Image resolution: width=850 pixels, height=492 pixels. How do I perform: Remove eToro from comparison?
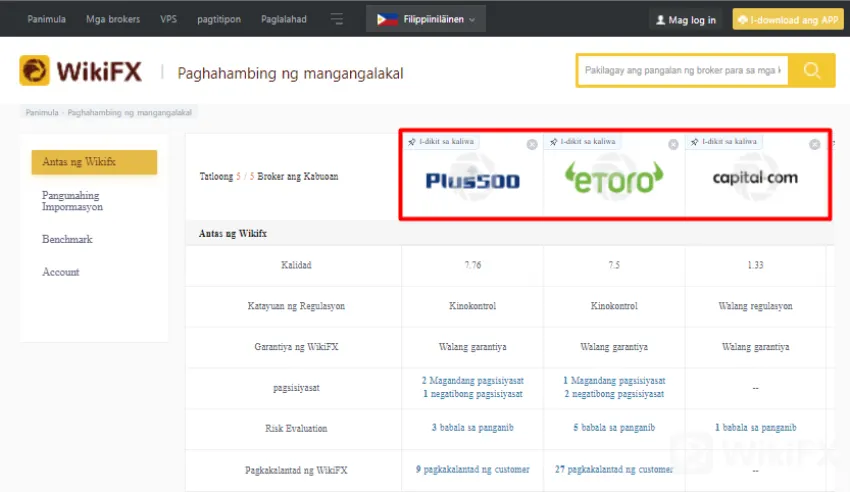(x=673, y=145)
